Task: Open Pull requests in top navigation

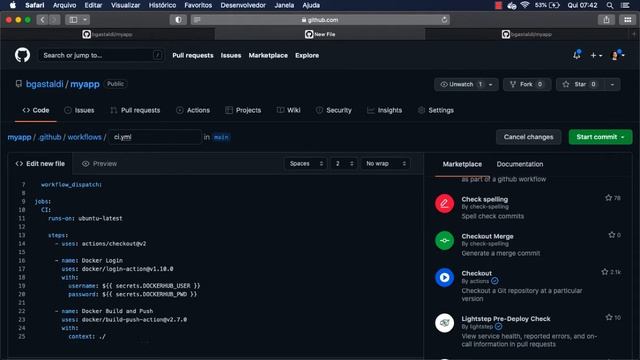Action: click(193, 56)
